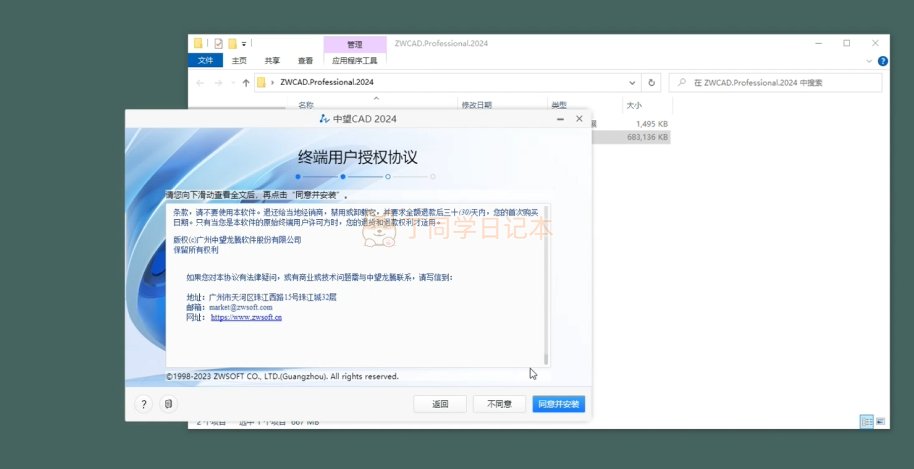Click 同意并安装 to agree and install

click(558, 404)
